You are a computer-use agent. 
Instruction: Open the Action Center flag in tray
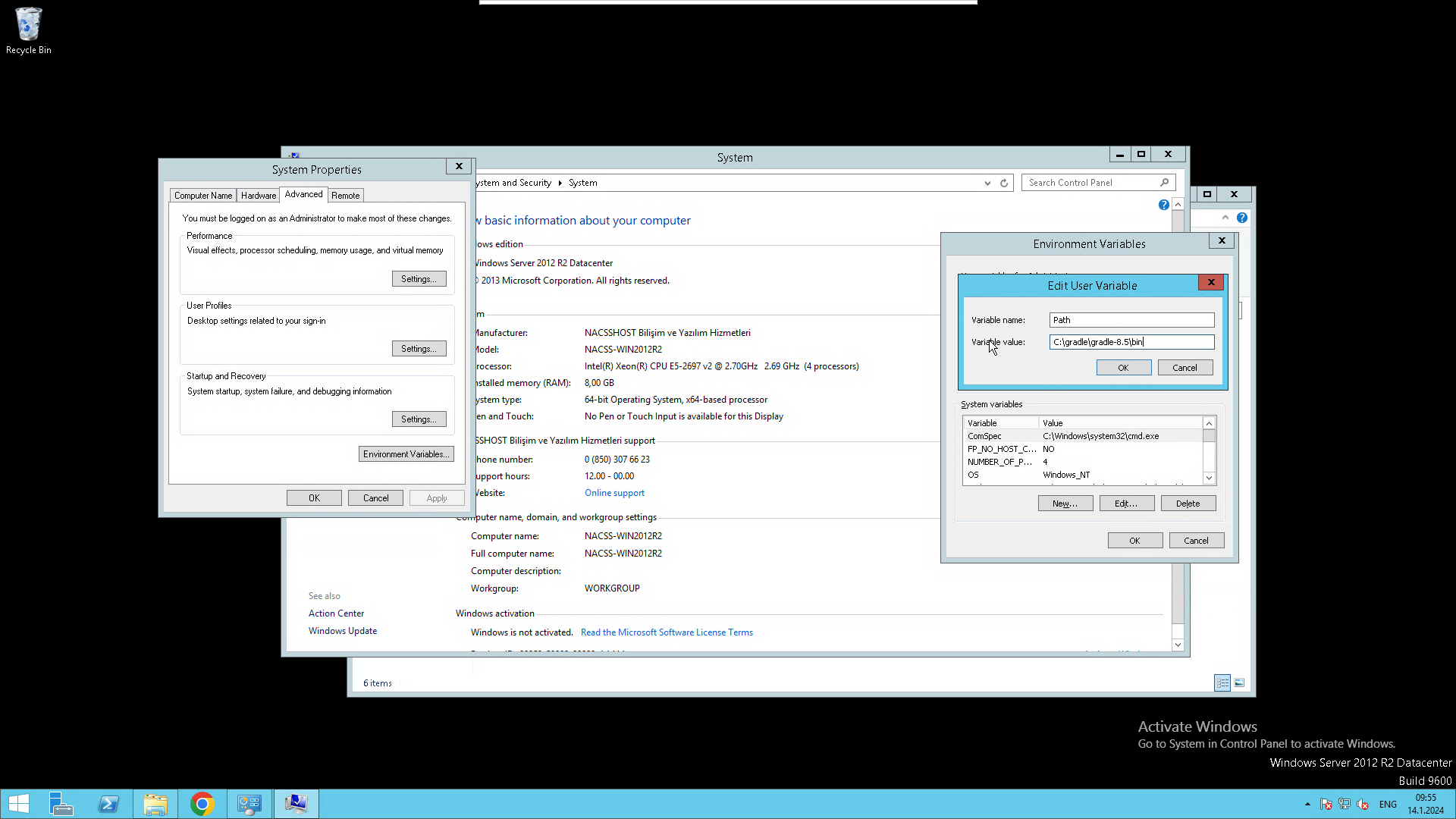pos(1326,804)
